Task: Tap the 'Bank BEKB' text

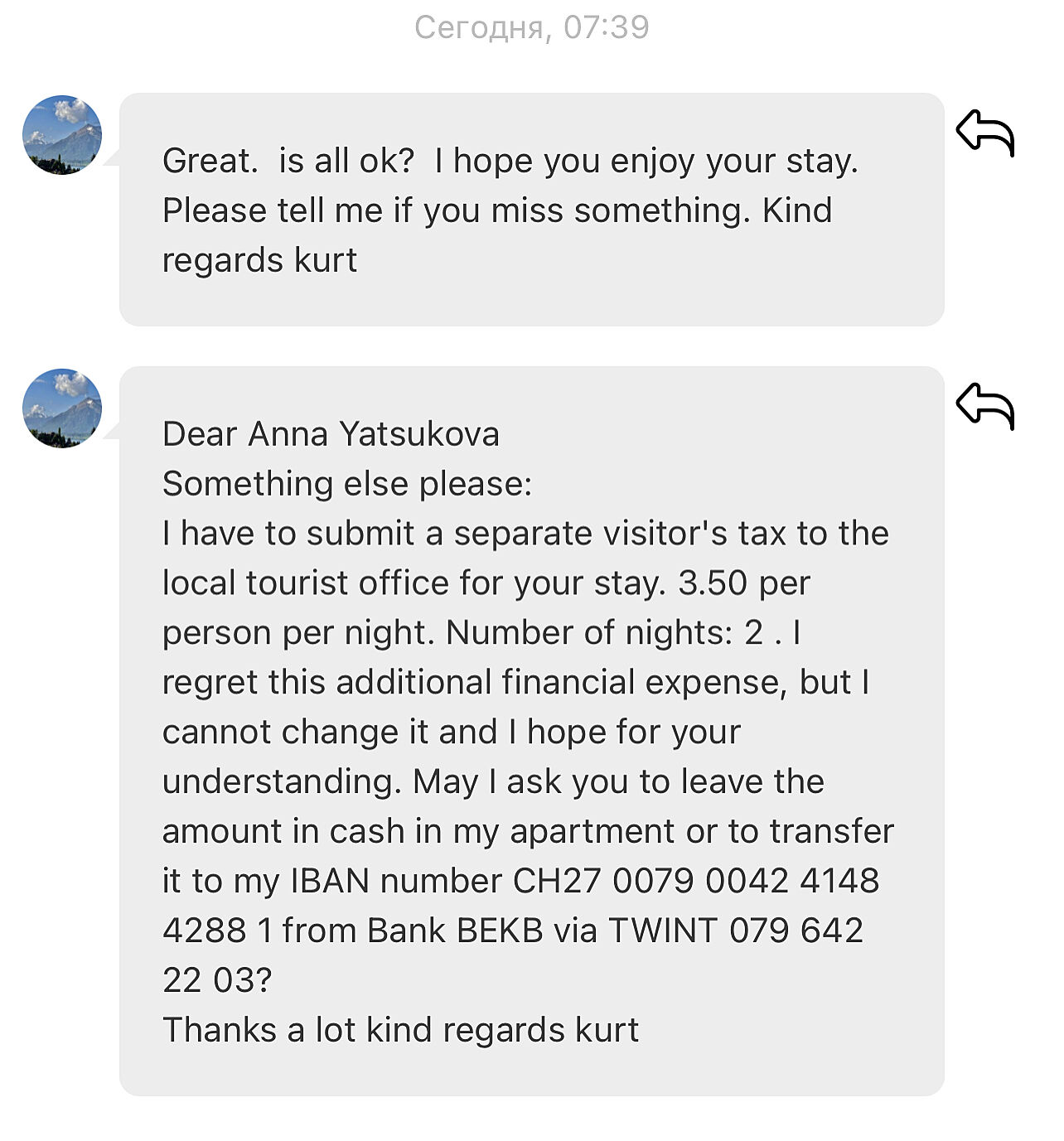Action: coord(455,931)
